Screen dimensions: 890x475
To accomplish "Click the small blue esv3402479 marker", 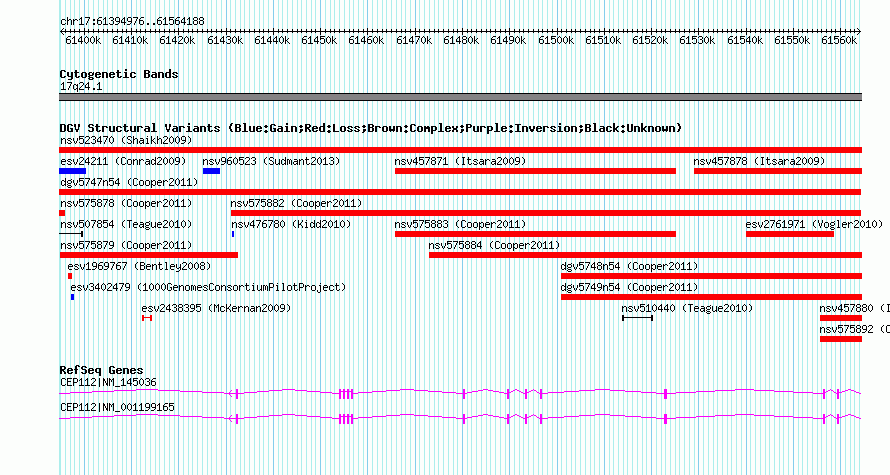I will click(x=73, y=297).
